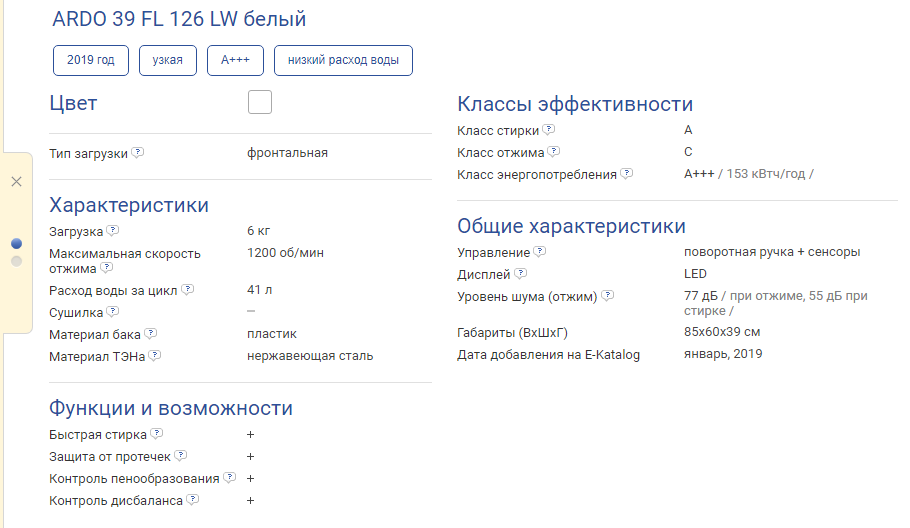Open help tooltip for Загрузка

[x=113, y=230]
